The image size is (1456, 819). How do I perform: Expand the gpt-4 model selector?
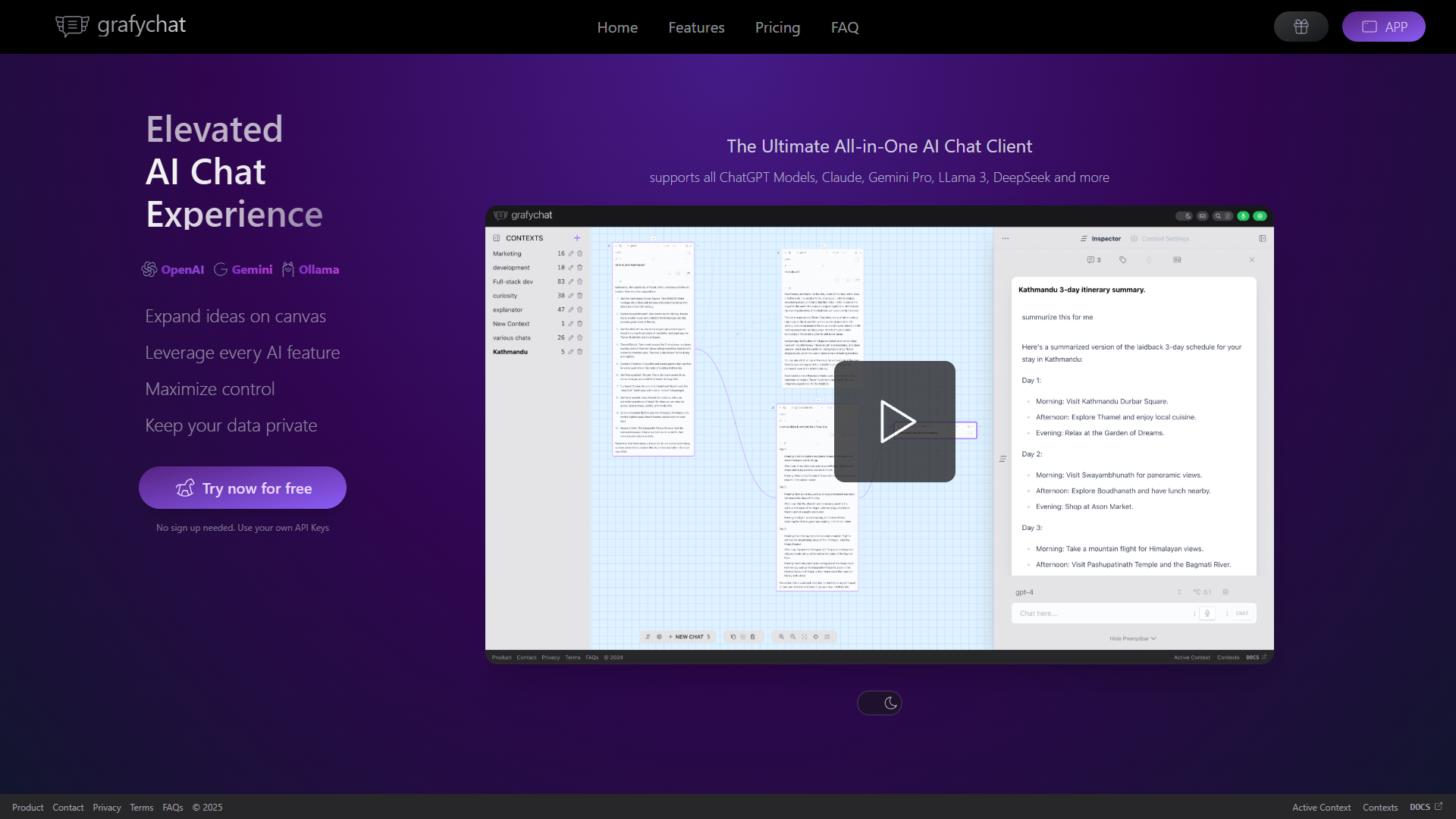pos(1099,592)
